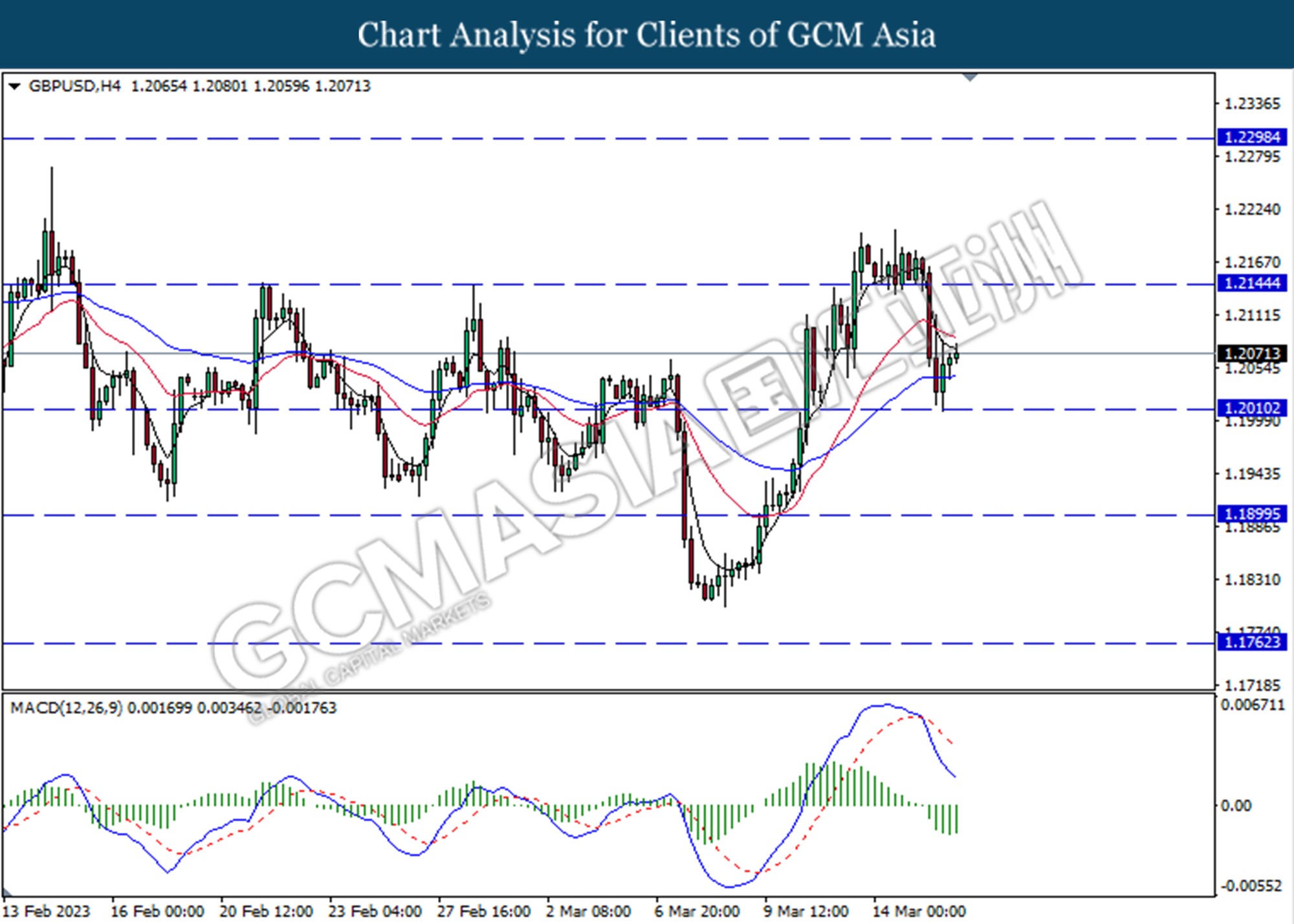Click the 27 Feb 16:00 time label

[483, 911]
